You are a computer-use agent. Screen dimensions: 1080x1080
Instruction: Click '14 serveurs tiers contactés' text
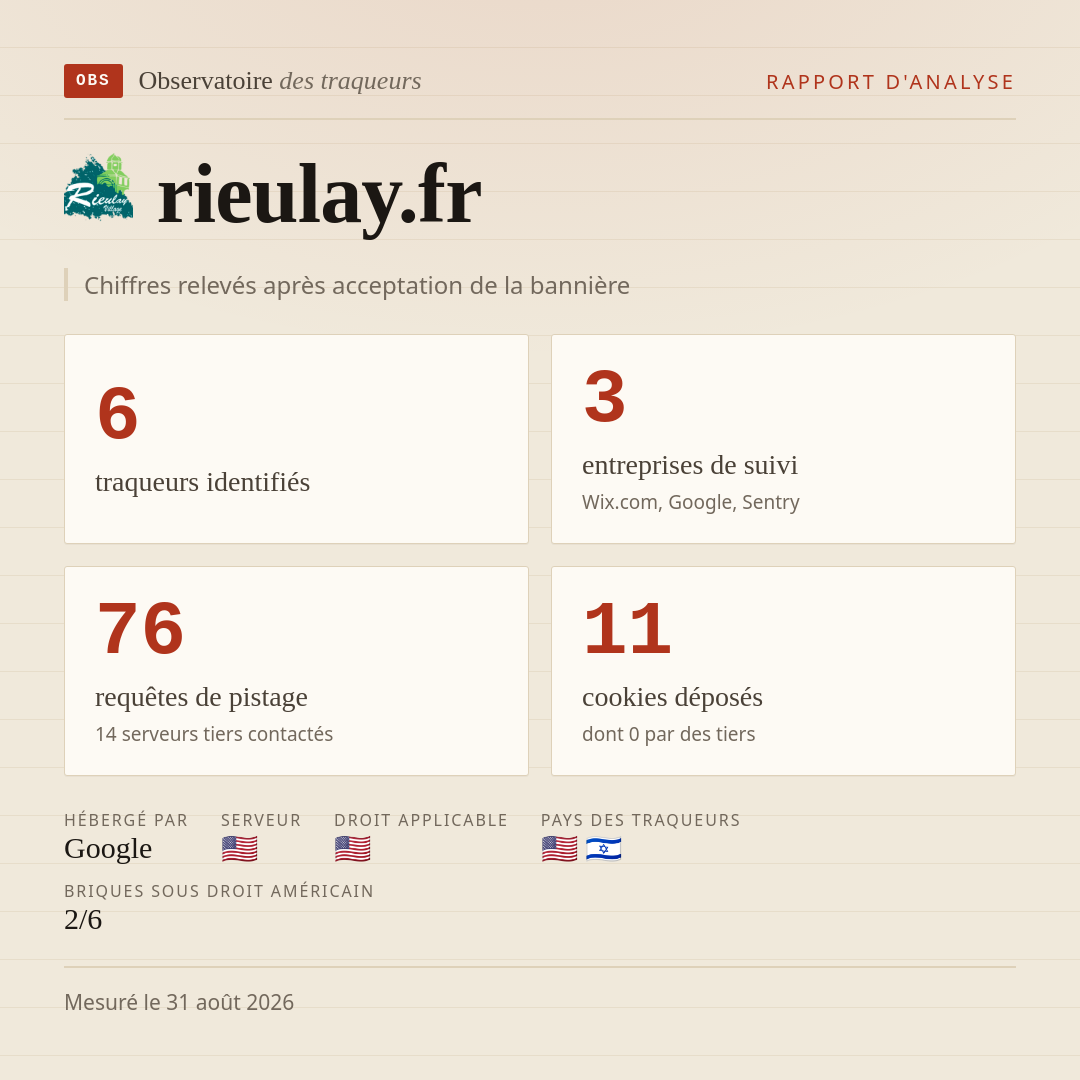214,734
